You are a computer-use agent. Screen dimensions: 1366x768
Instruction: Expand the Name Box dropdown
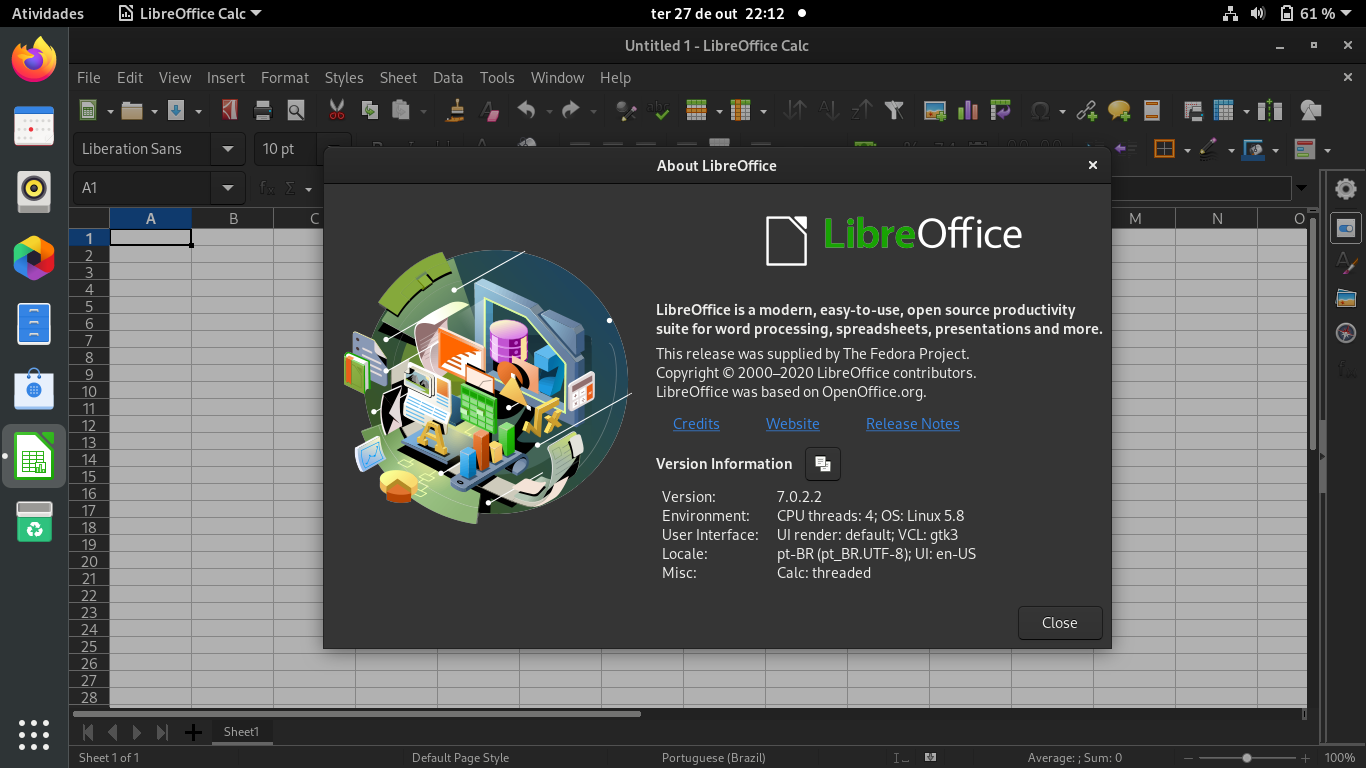point(228,188)
